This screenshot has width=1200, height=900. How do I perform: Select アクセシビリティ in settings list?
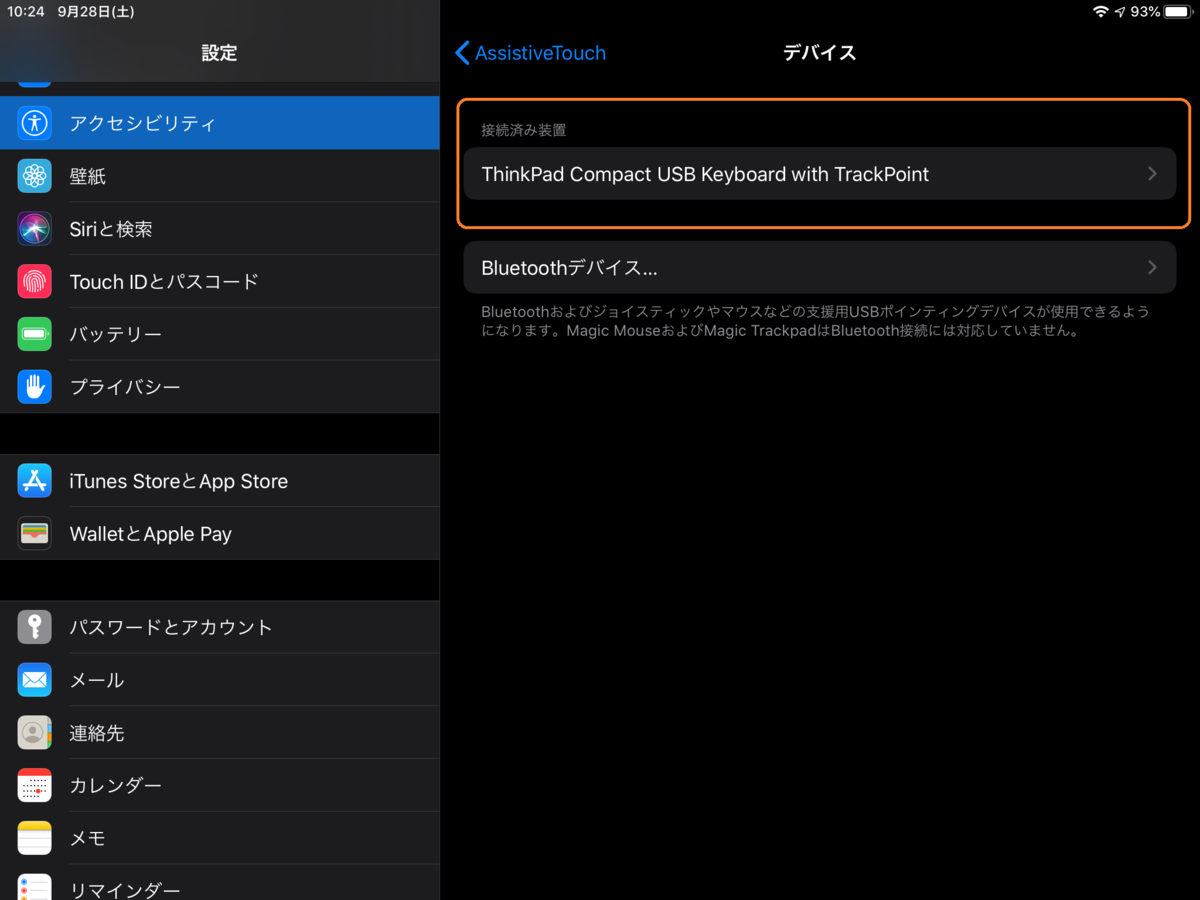(220, 123)
